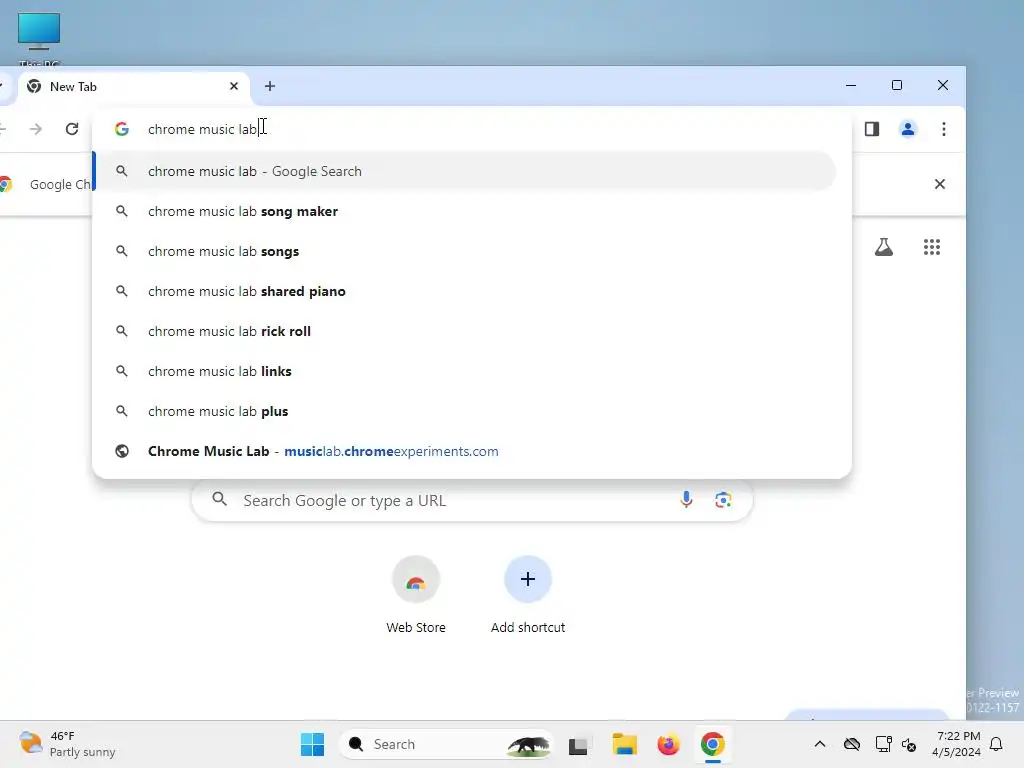This screenshot has width=1024, height=768.
Task: Open the musiclab.chromeexperiments.com suggestion
Action: [x=465, y=451]
